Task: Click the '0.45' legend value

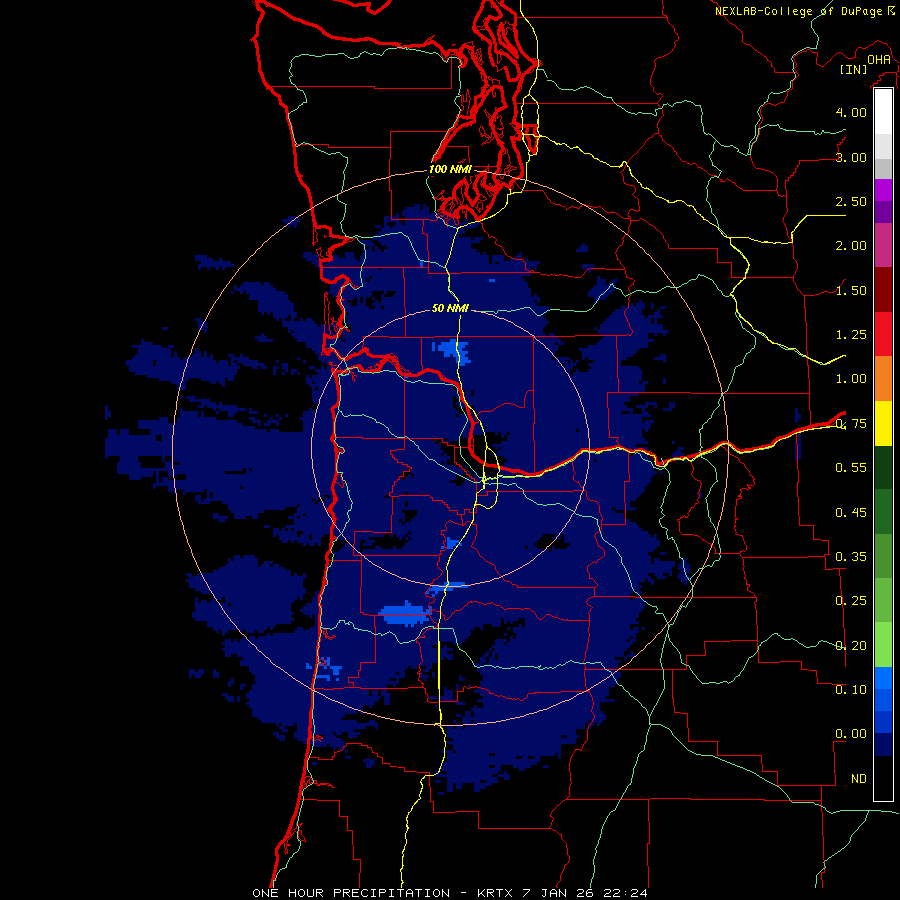Action: [851, 513]
